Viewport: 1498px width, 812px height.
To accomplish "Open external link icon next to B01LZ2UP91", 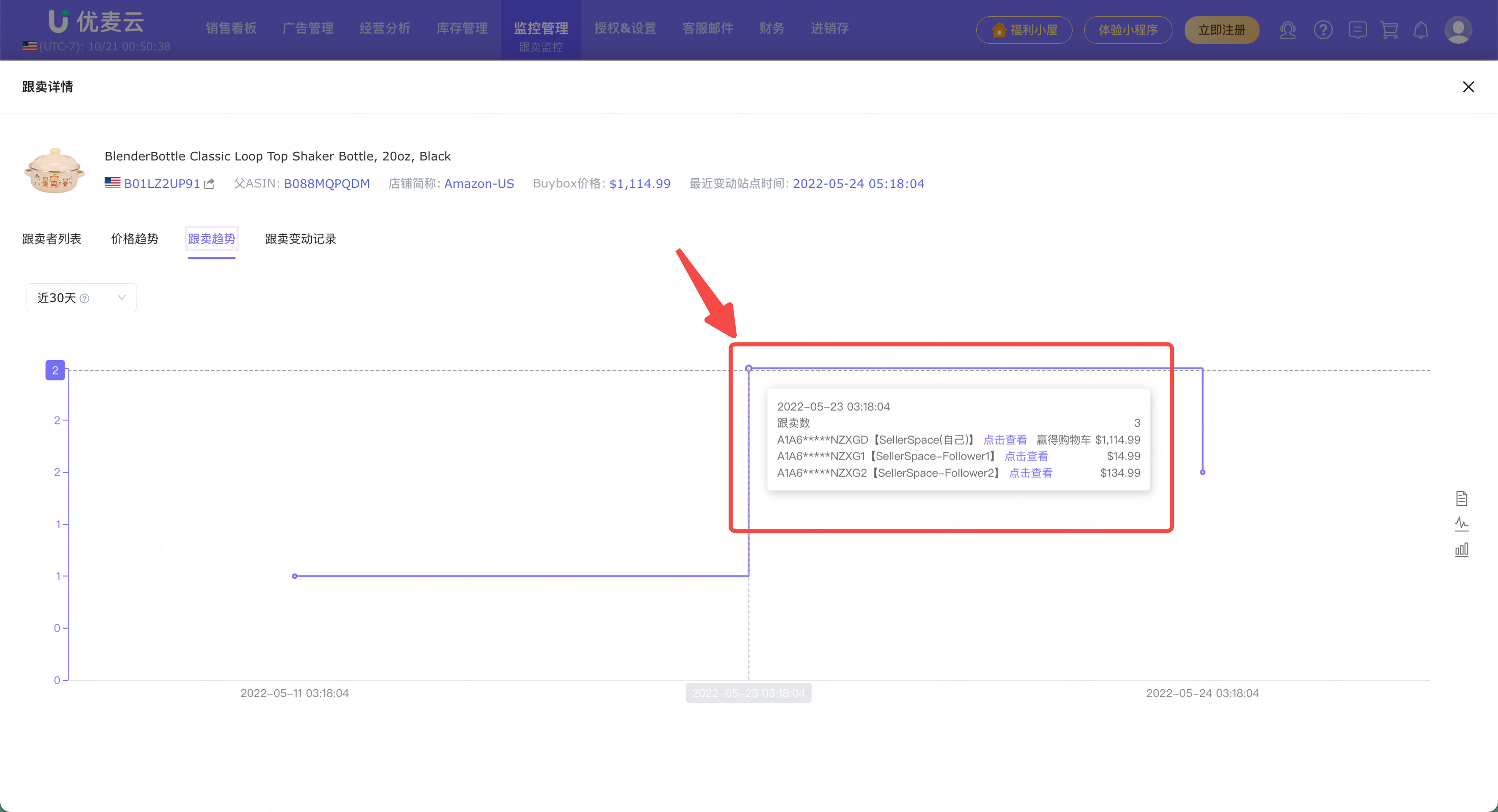I will click(x=209, y=184).
